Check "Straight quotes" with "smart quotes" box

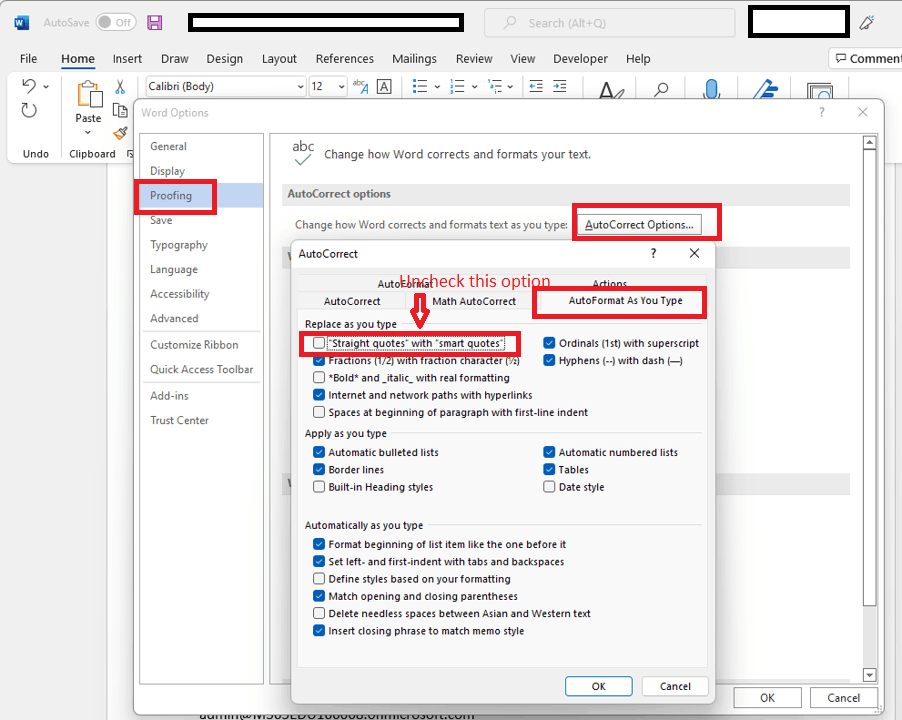coord(319,343)
